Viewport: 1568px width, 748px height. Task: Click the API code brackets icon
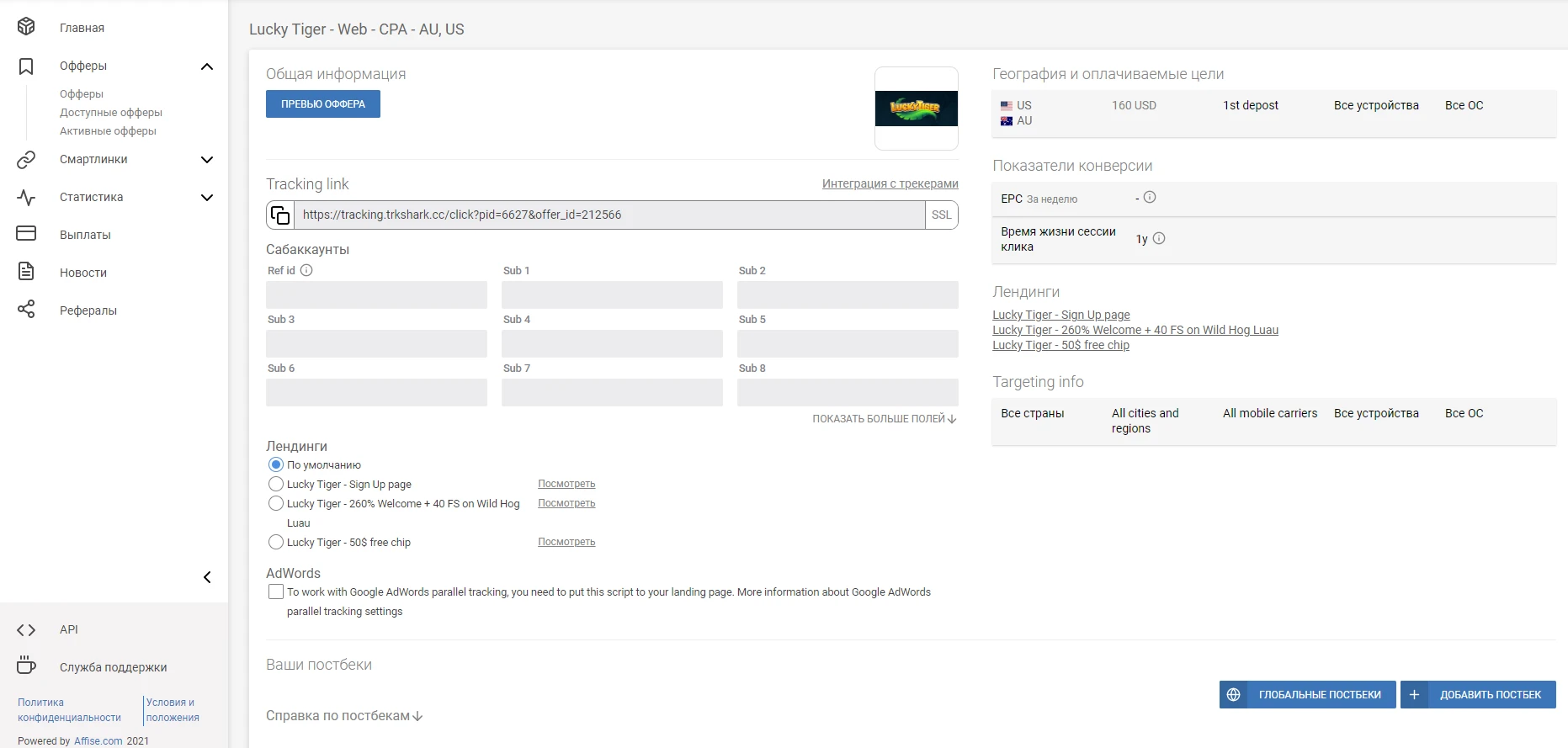[26, 629]
